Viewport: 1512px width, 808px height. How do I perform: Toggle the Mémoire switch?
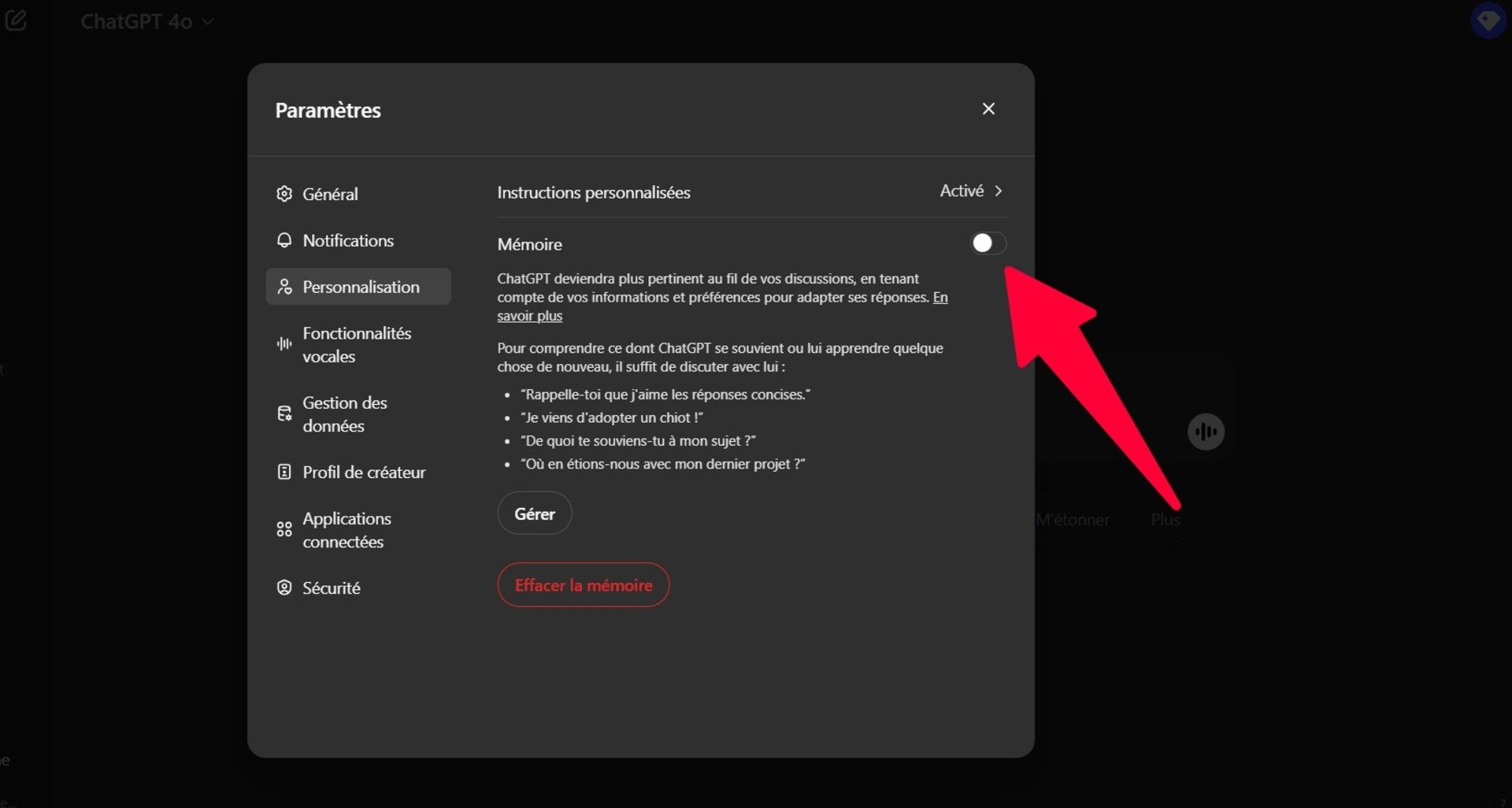988,243
